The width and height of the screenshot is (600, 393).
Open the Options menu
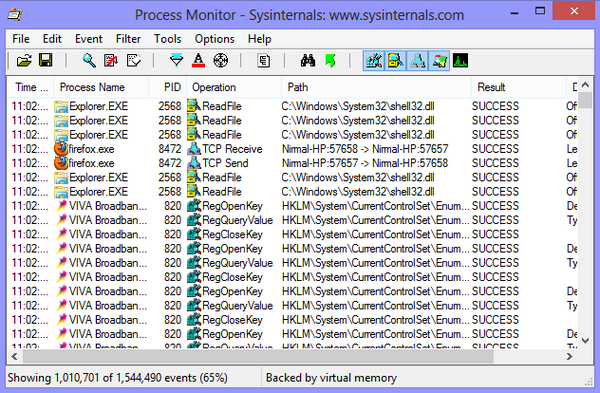pos(214,39)
